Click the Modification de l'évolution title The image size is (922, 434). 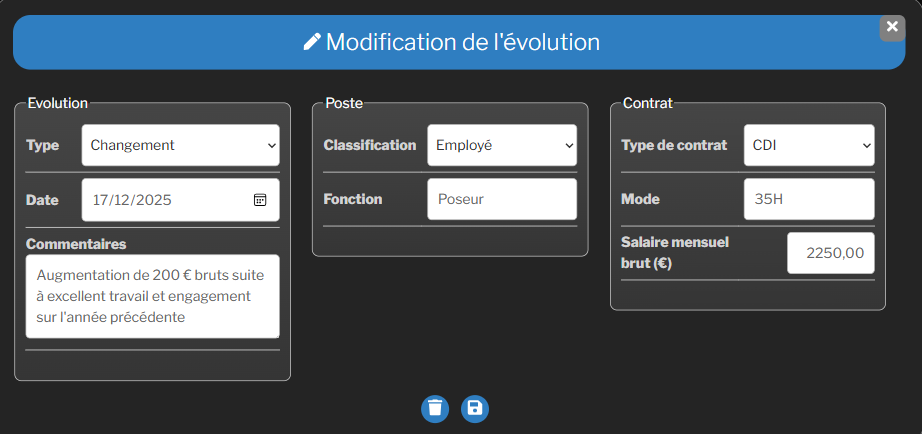click(x=462, y=42)
